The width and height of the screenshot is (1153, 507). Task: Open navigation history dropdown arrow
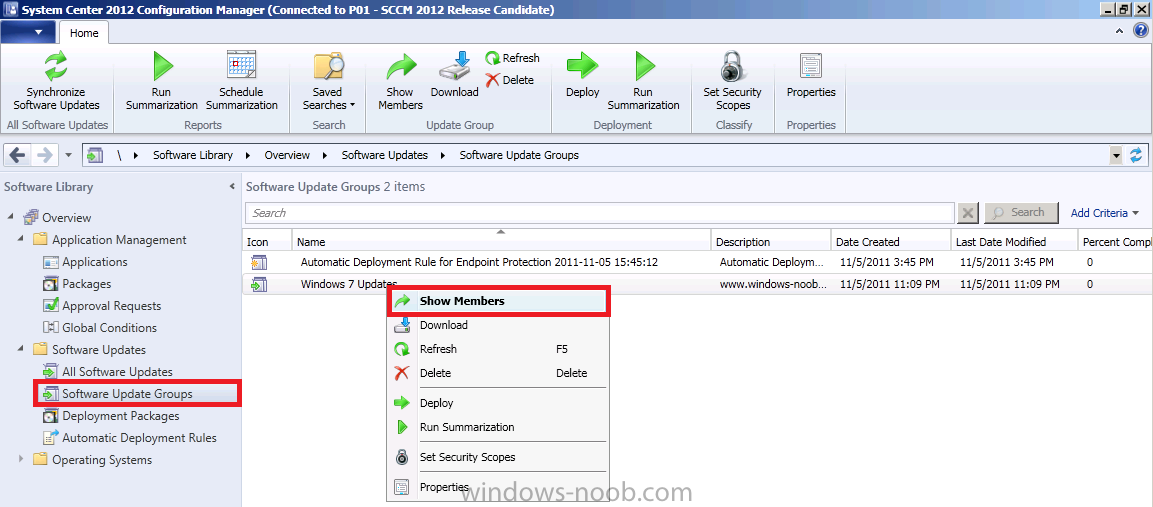tap(68, 155)
